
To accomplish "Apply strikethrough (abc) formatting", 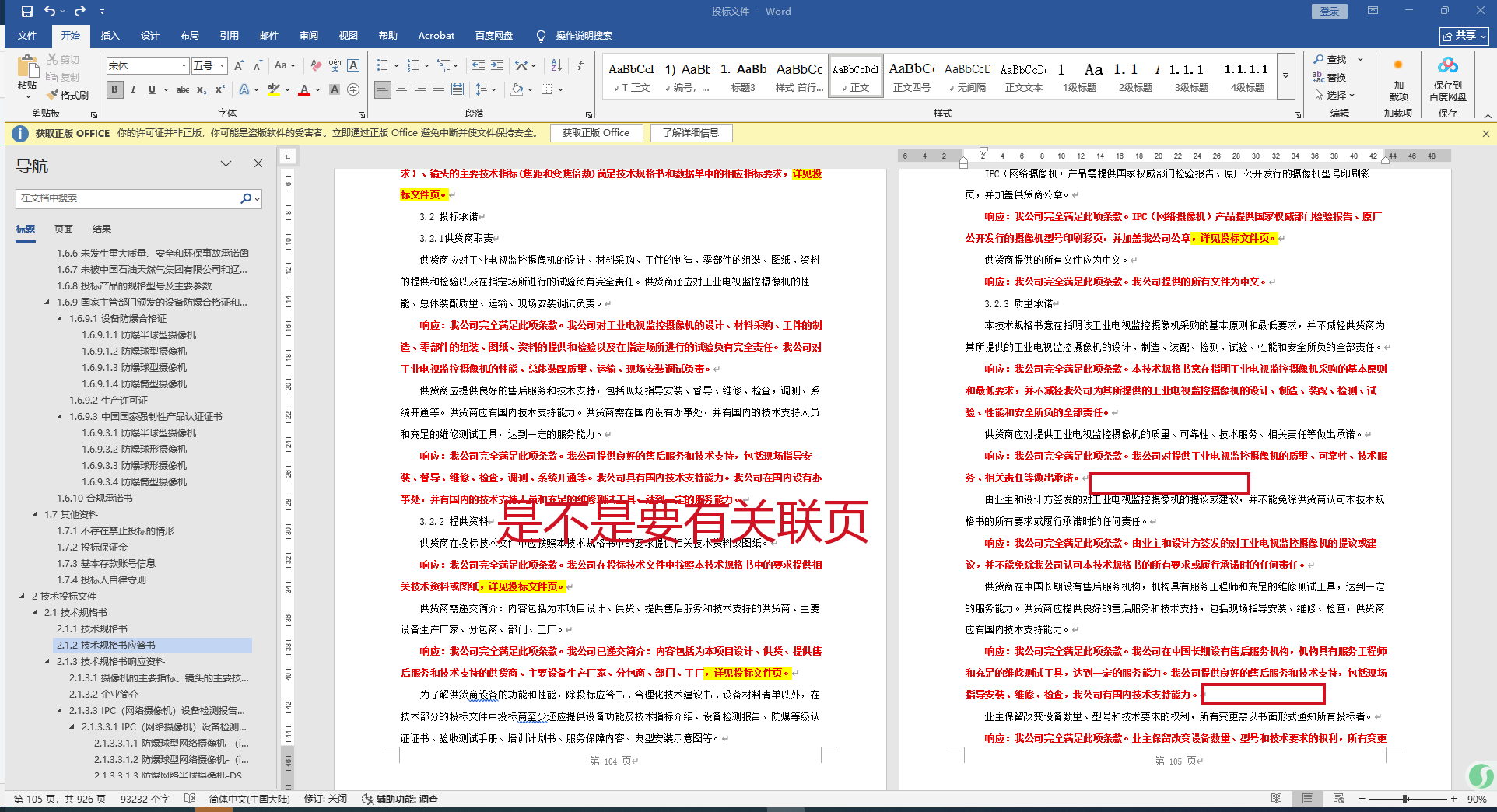I will click(x=183, y=89).
